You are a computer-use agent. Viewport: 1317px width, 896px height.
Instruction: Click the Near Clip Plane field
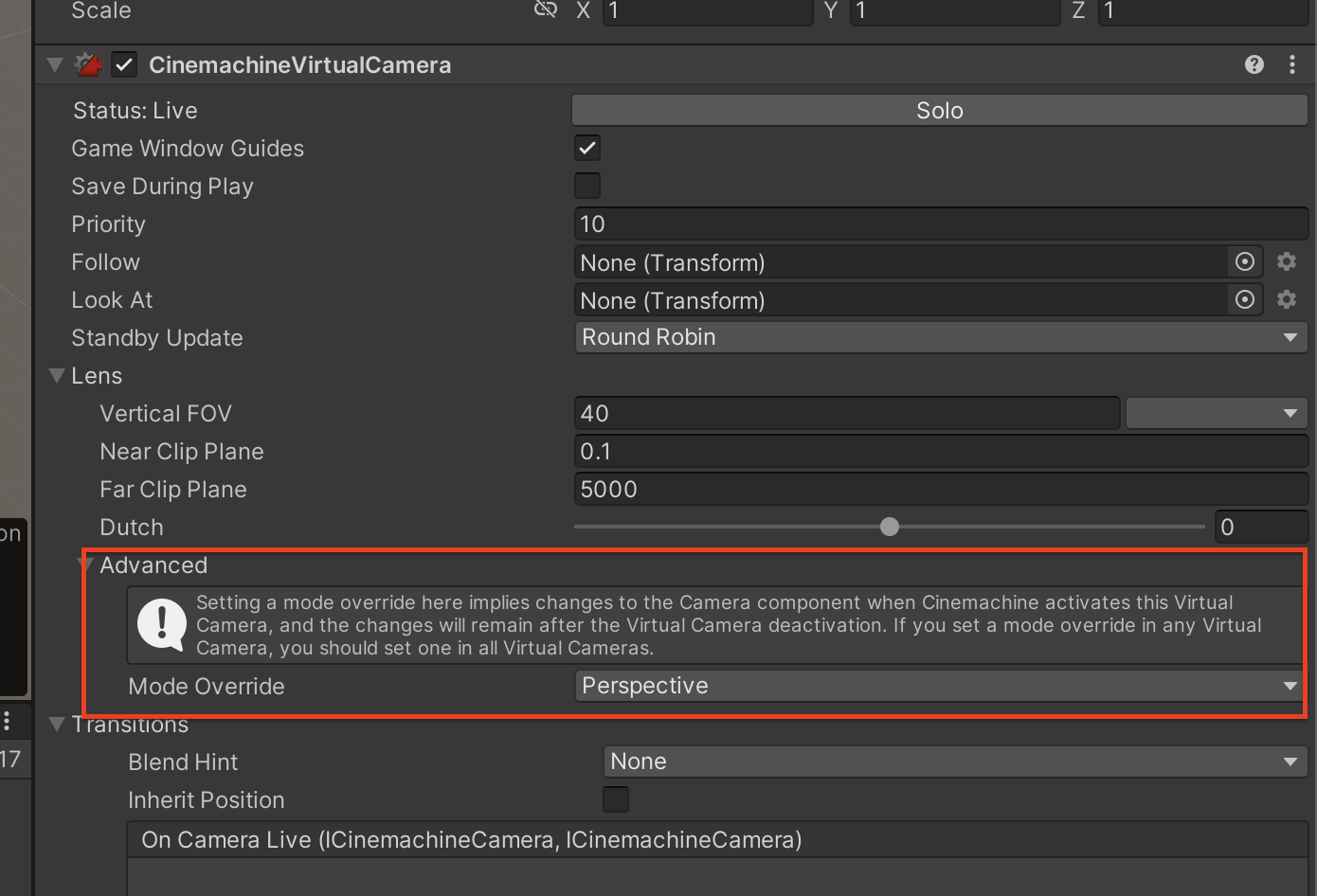[941, 451]
